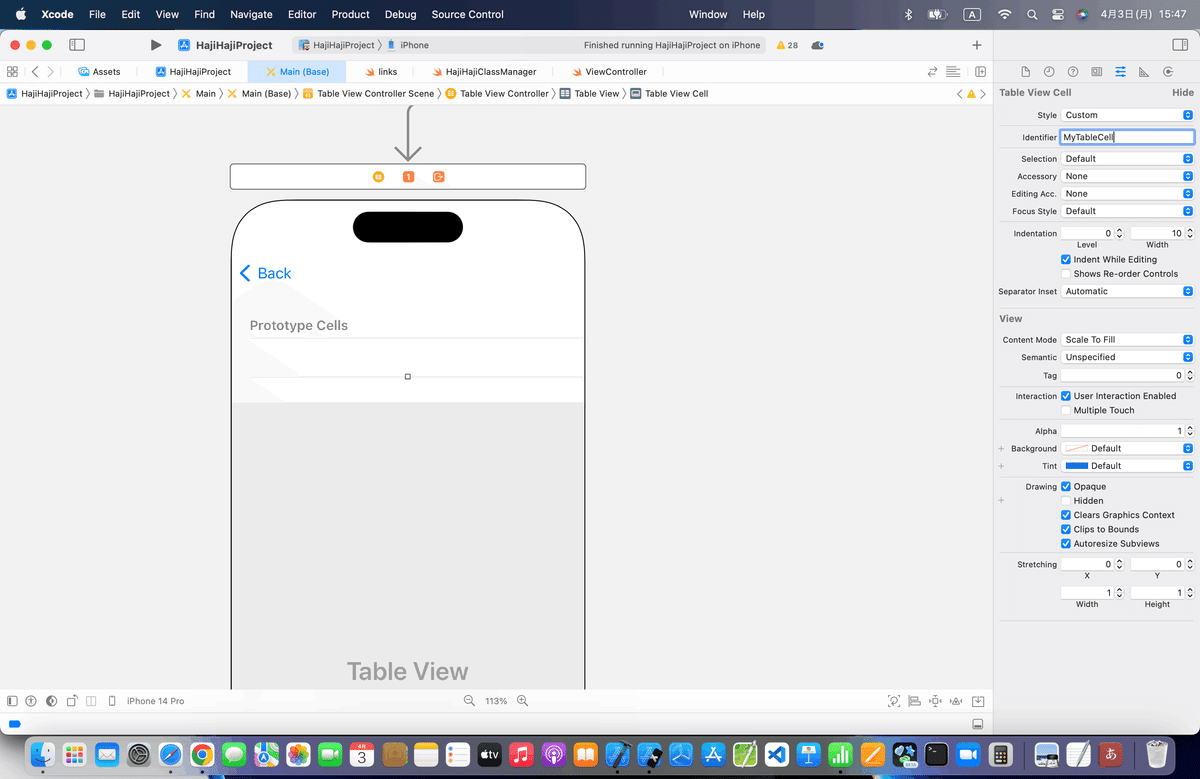Click the Back button in the canvas
This screenshot has width=1200, height=779.
pyautogui.click(x=266, y=273)
